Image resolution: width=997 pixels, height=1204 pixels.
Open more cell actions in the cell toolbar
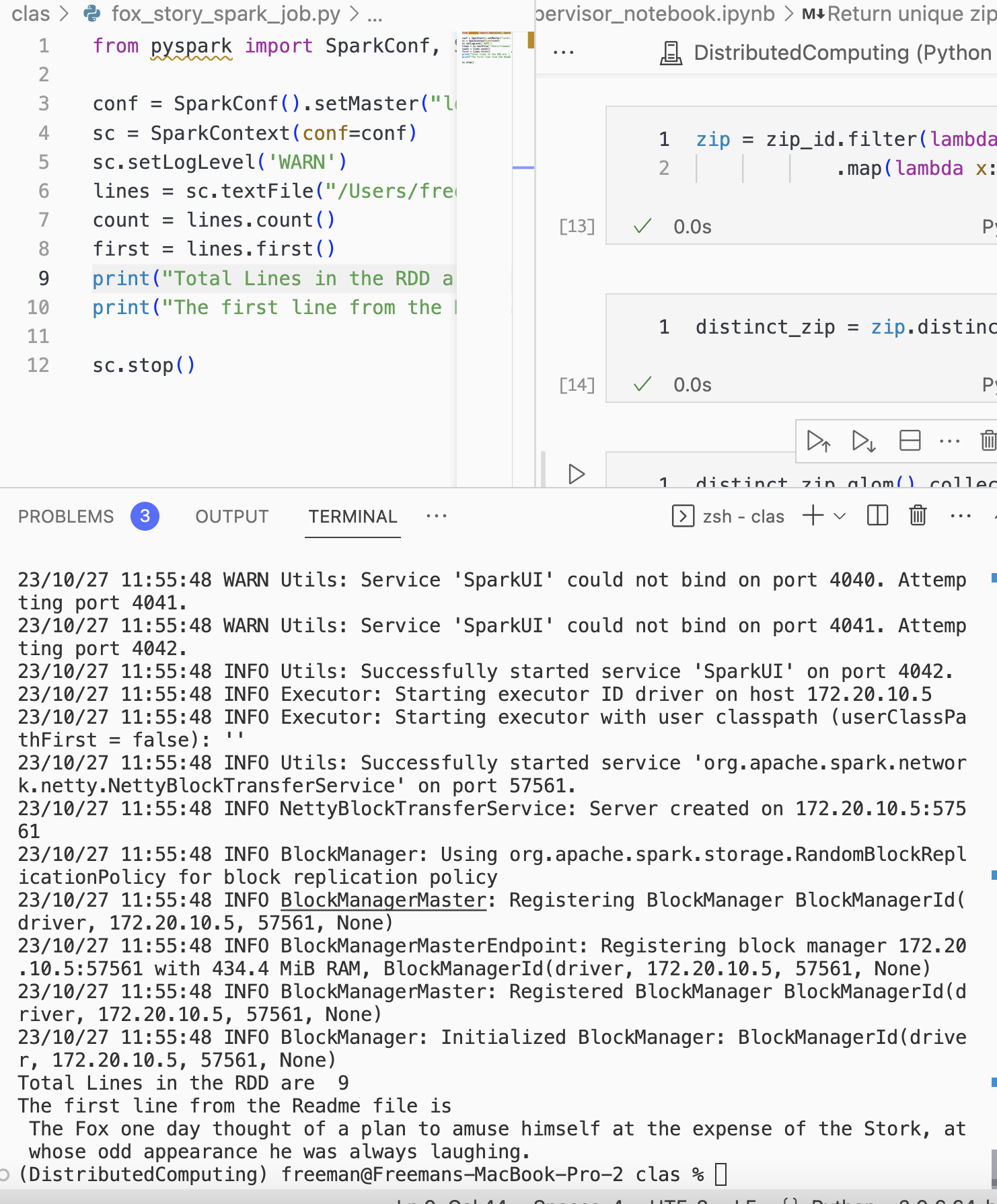(x=949, y=441)
